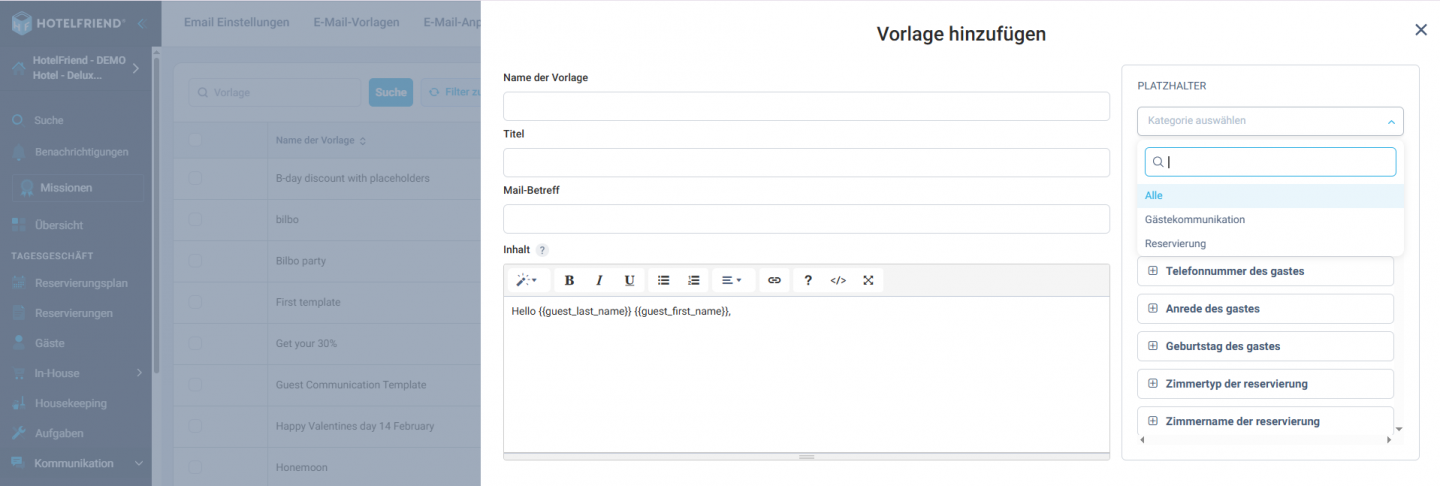
Task: Toggle bold formatting in editor toolbar
Action: pyautogui.click(x=569, y=281)
